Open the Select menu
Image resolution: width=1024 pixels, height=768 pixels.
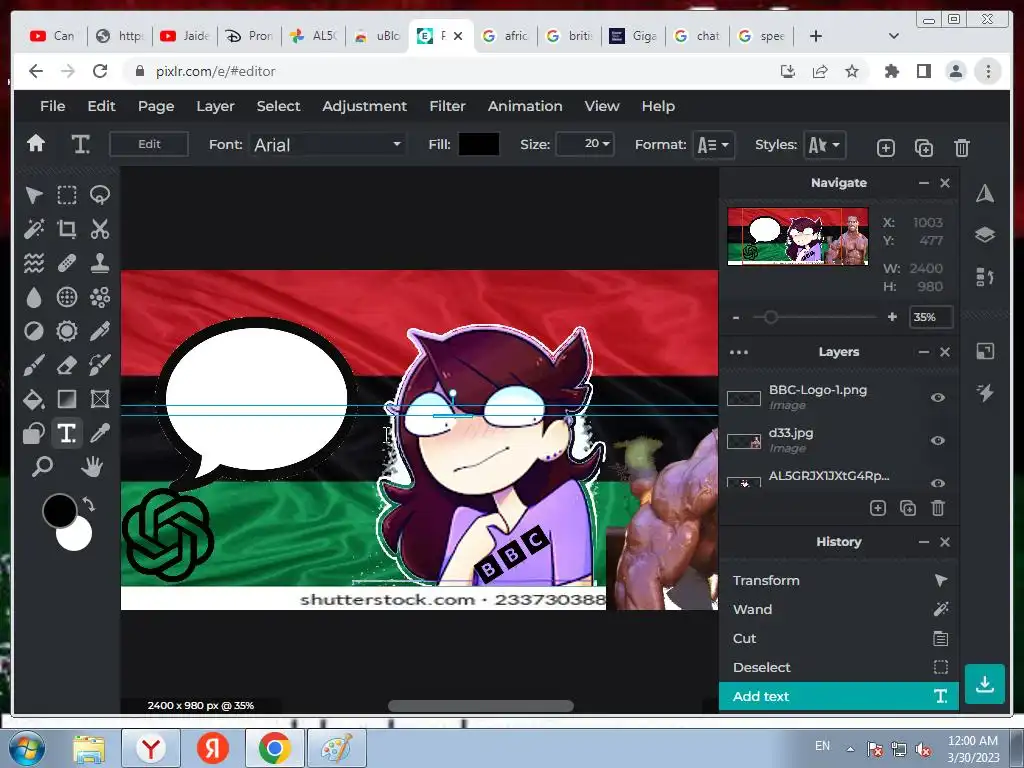pyautogui.click(x=278, y=106)
